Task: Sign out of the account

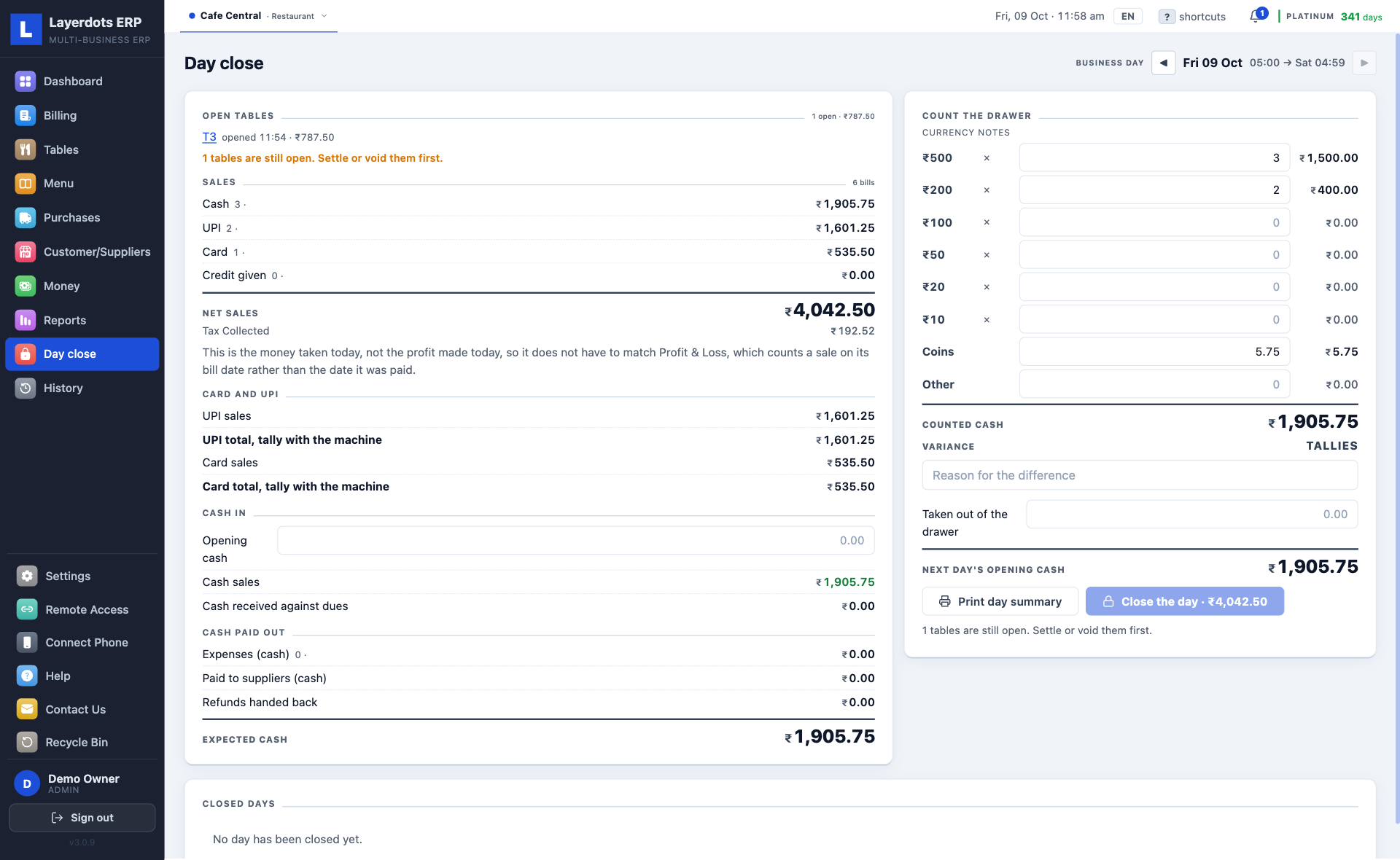Action: tap(82, 818)
